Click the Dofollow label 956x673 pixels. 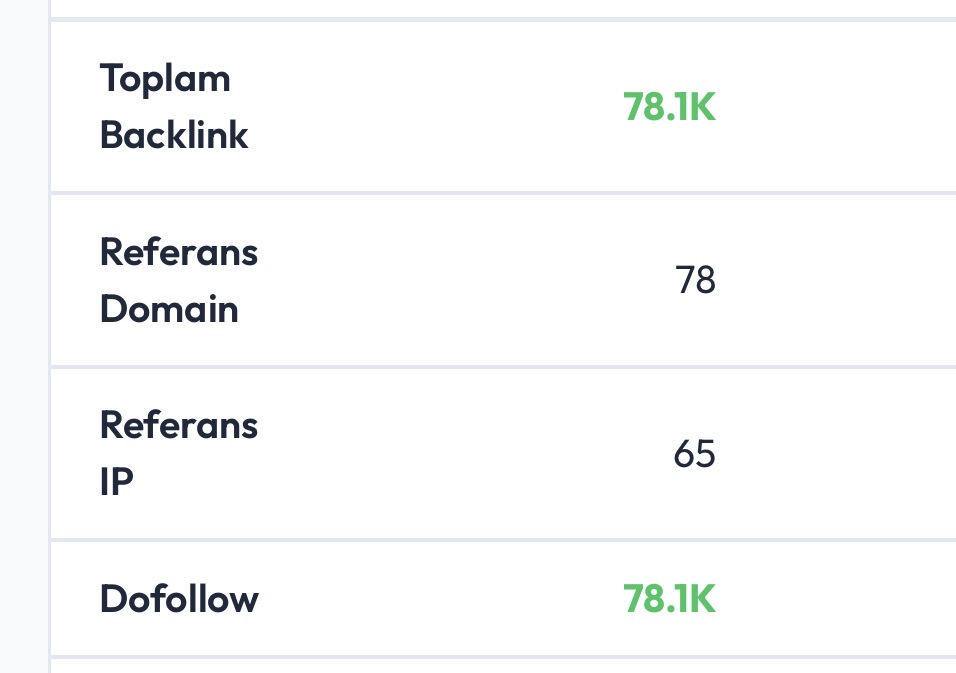(x=179, y=599)
